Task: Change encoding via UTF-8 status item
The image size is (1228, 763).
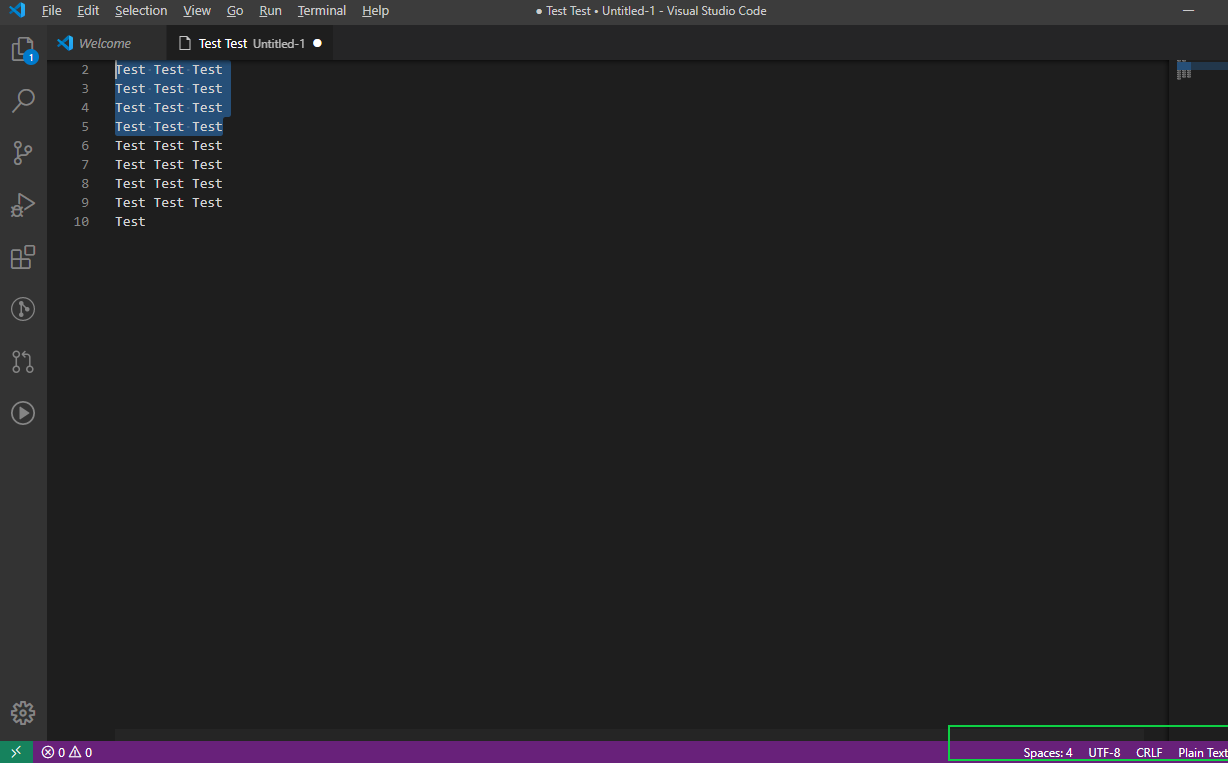Action: [x=1104, y=752]
